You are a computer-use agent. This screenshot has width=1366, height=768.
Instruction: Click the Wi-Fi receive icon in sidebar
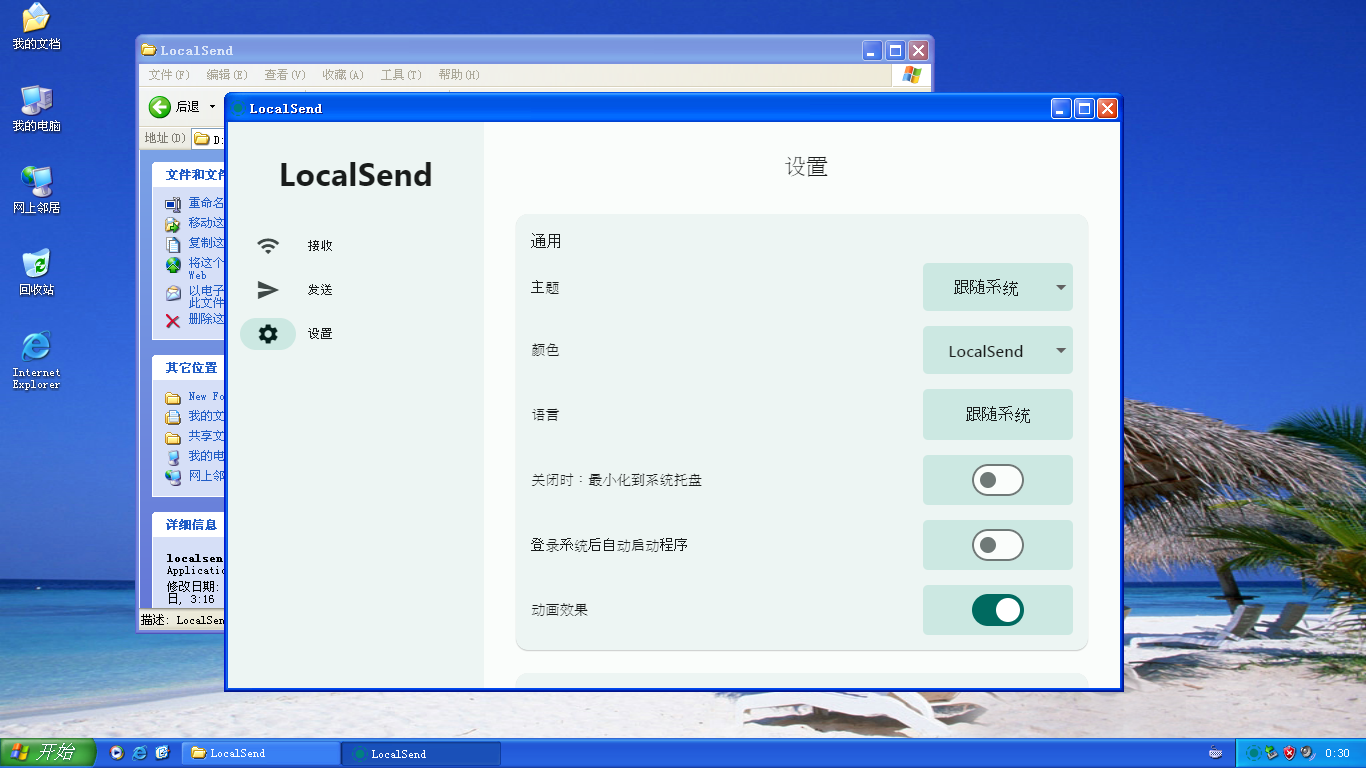click(268, 246)
